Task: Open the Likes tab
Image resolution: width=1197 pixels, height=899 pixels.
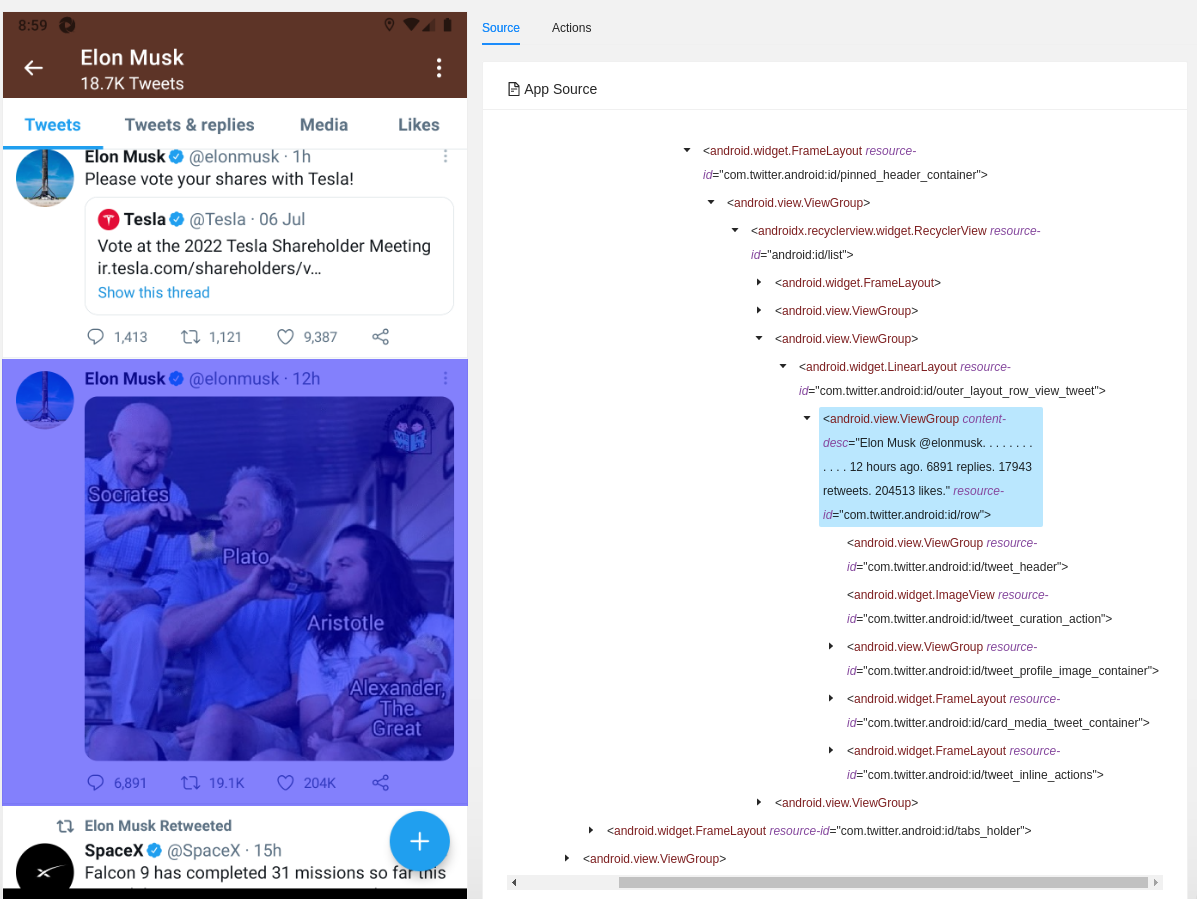Action: [418, 125]
